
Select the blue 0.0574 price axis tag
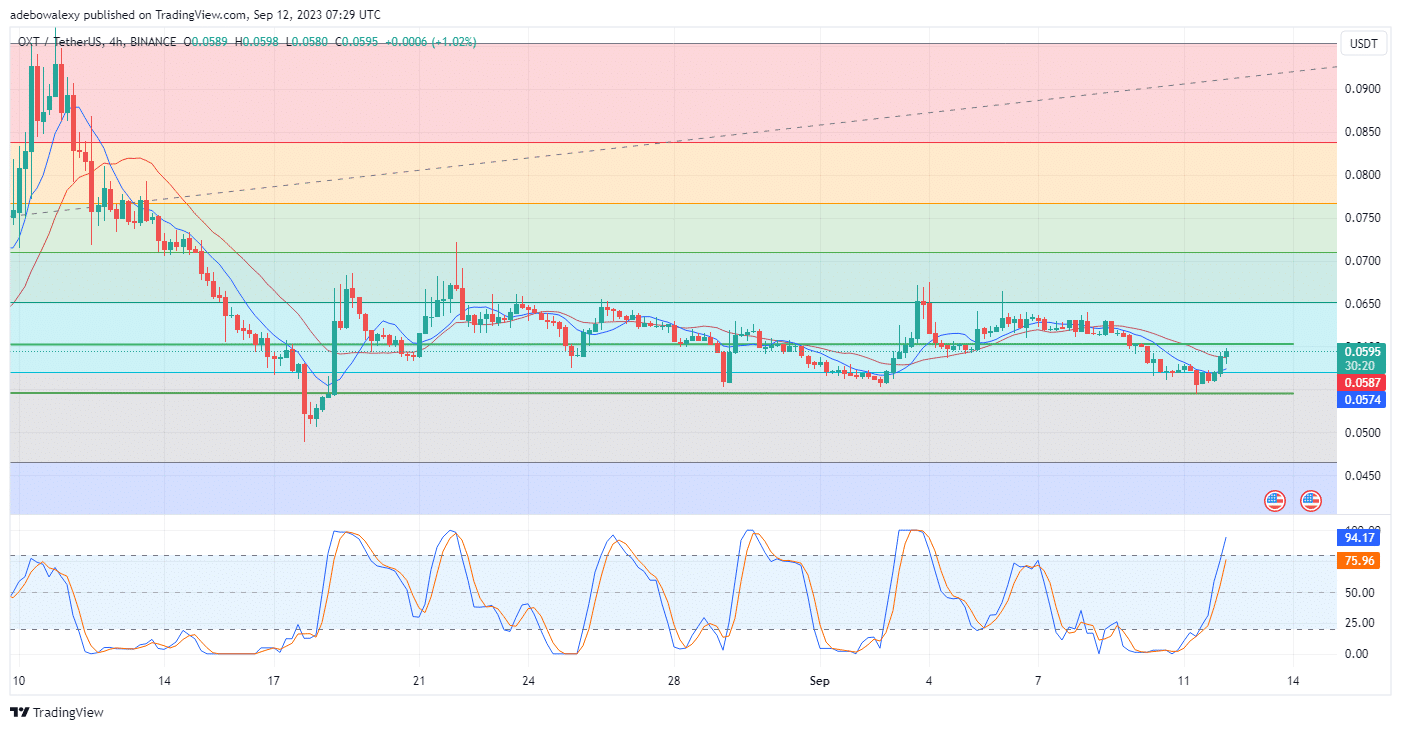pos(1362,399)
